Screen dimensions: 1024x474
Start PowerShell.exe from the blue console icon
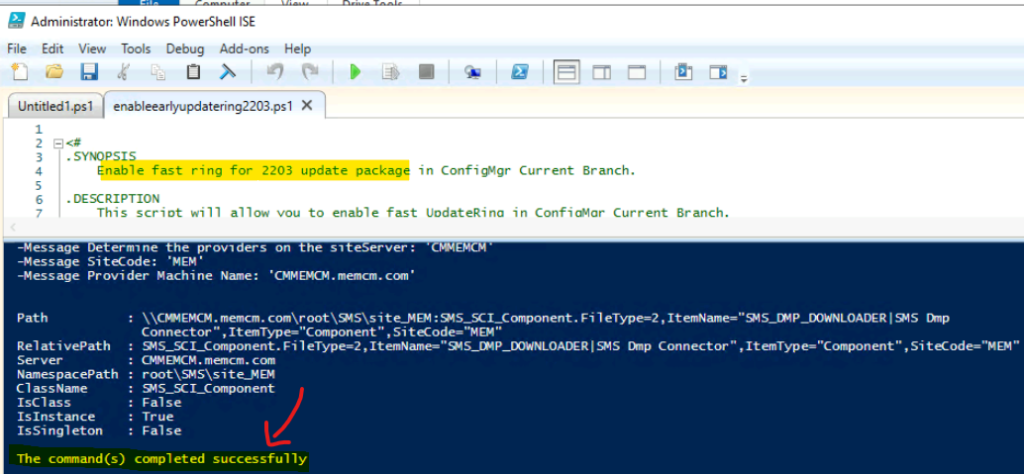tap(519, 71)
